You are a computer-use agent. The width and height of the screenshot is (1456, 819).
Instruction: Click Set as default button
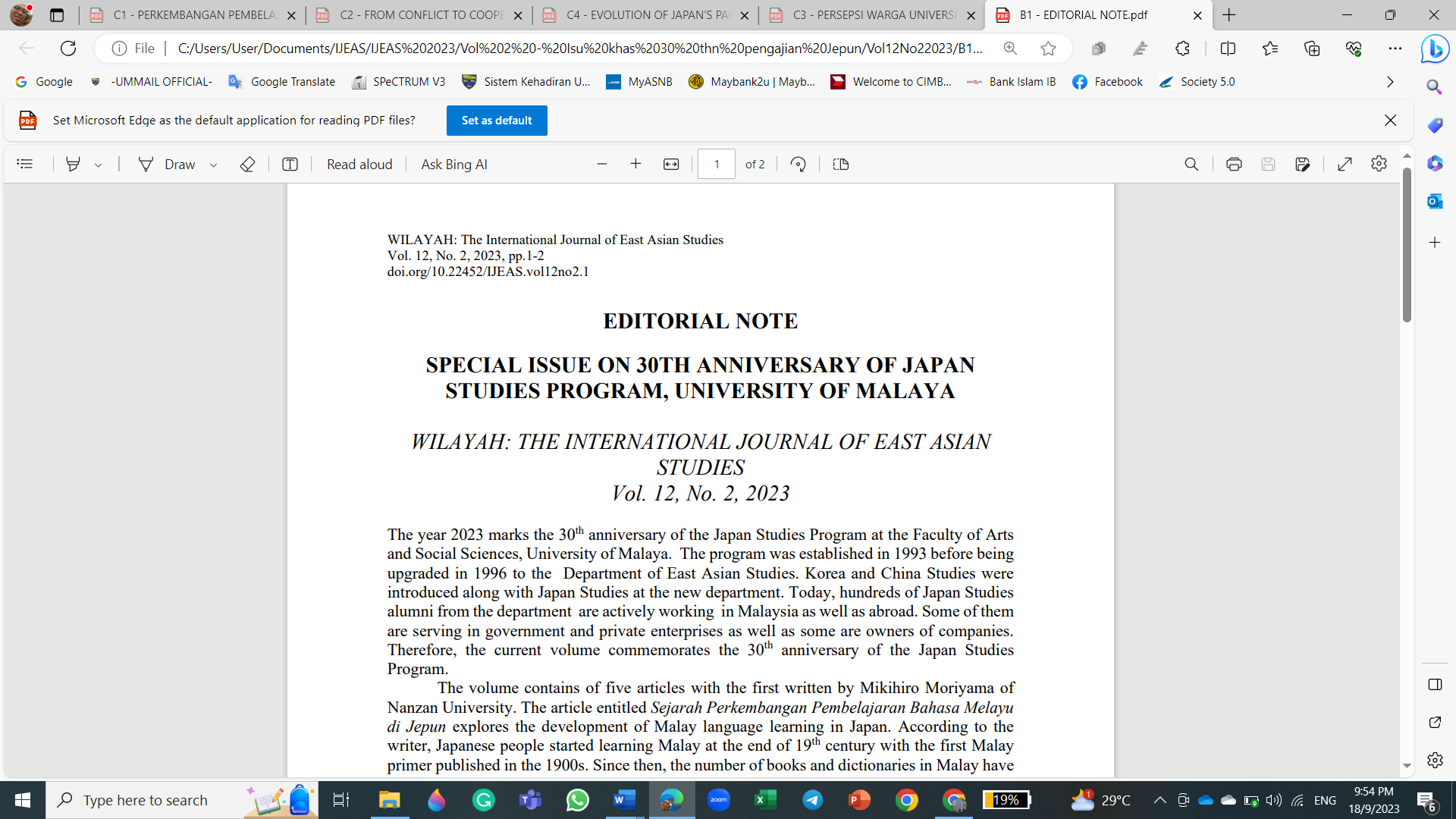(x=497, y=120)
